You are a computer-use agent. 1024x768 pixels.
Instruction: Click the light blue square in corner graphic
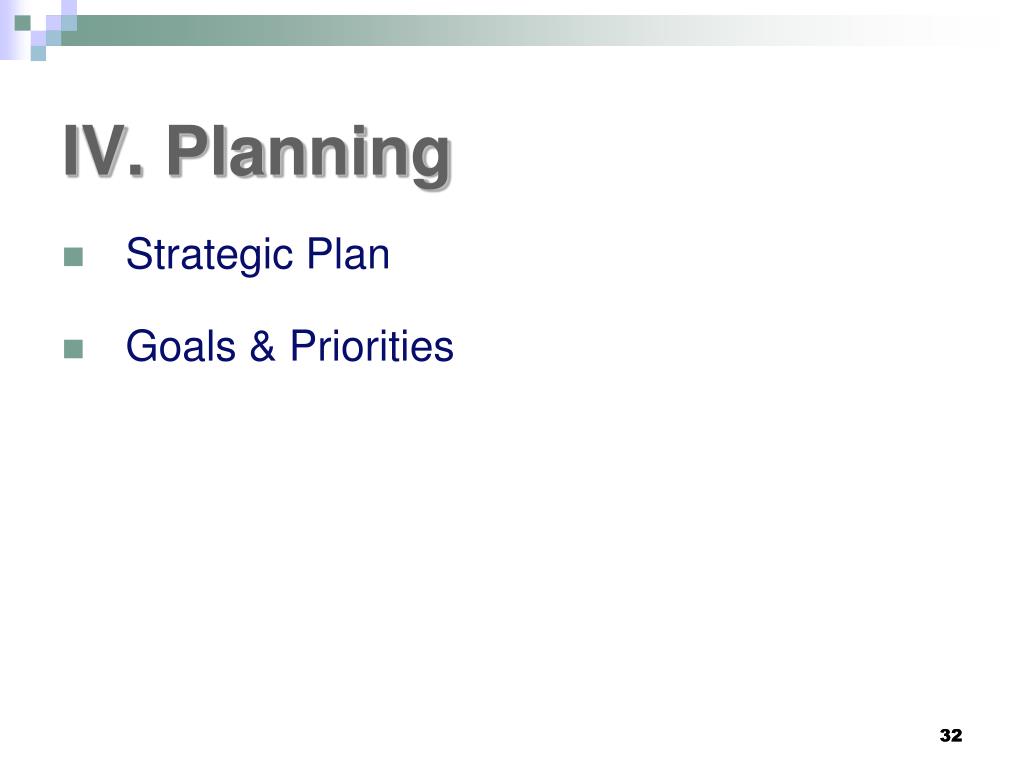point(38,54)
